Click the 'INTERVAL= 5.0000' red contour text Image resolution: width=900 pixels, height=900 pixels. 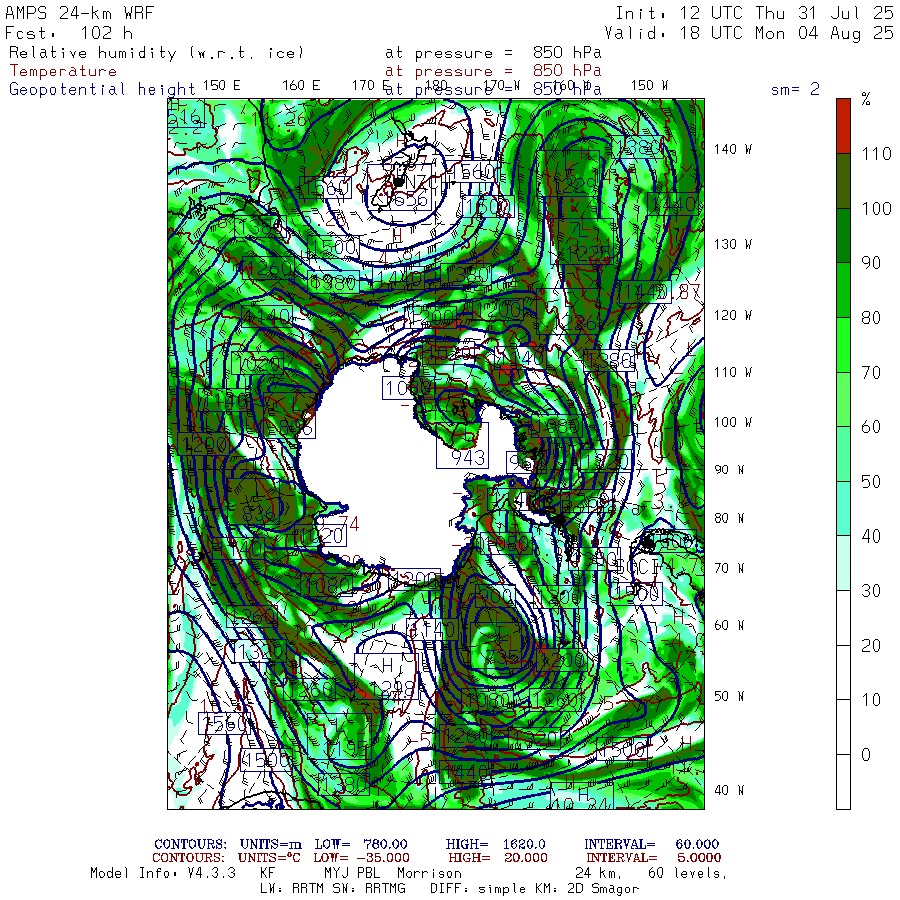(x=654, y=858)
